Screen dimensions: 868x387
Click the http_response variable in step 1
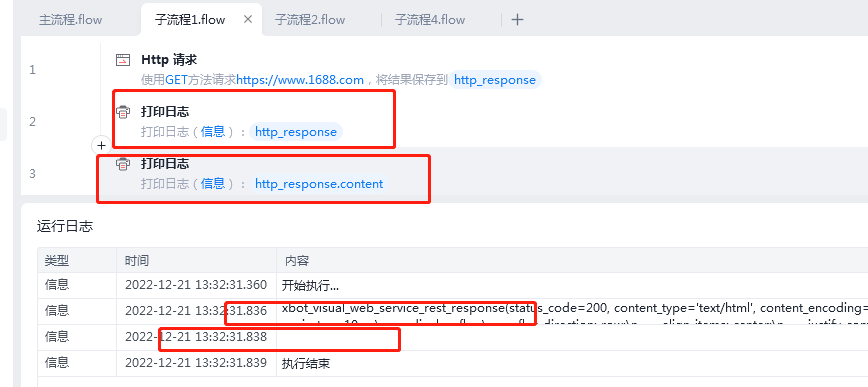(495, 80)
